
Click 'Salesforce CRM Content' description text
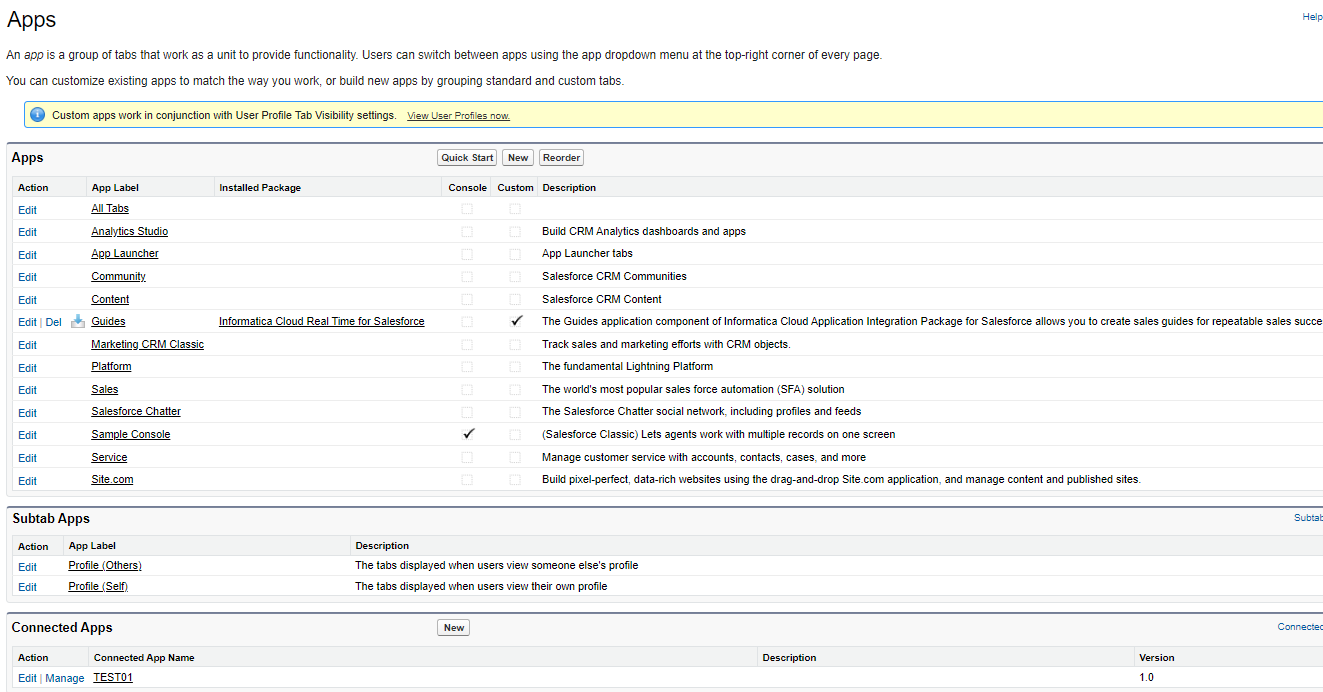tap(602, 299)
